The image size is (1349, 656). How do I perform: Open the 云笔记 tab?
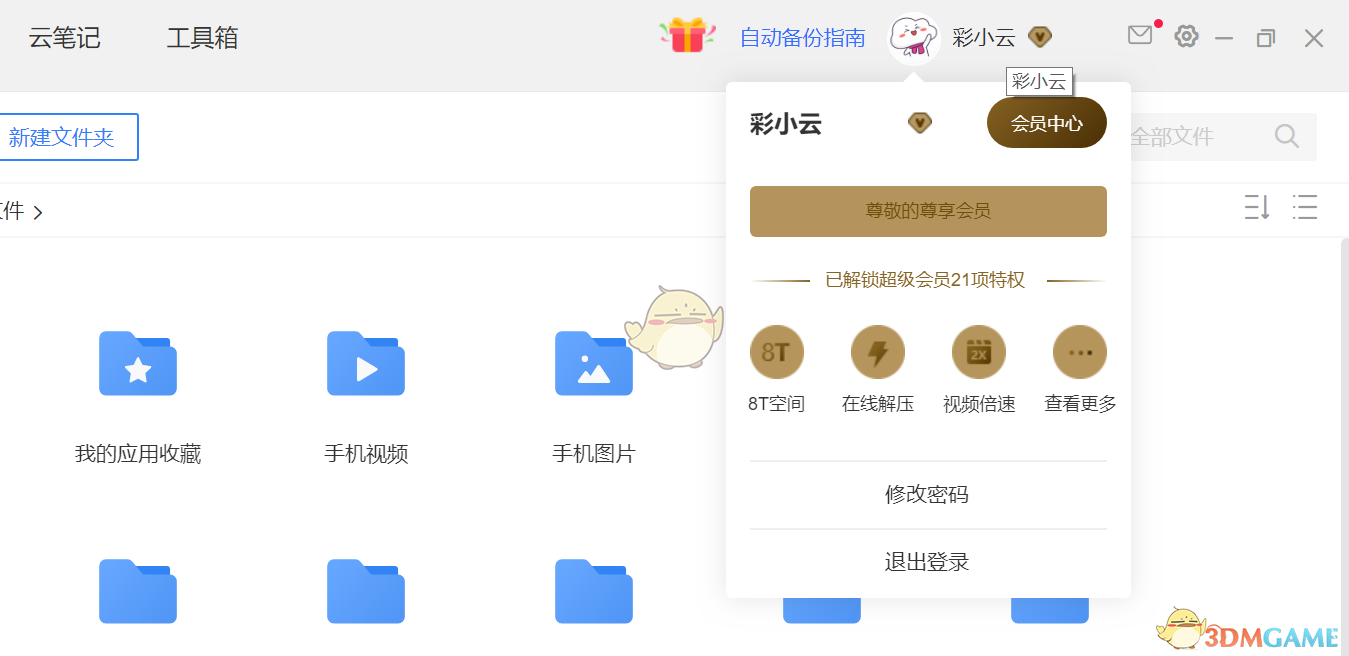tap(65, 39)
